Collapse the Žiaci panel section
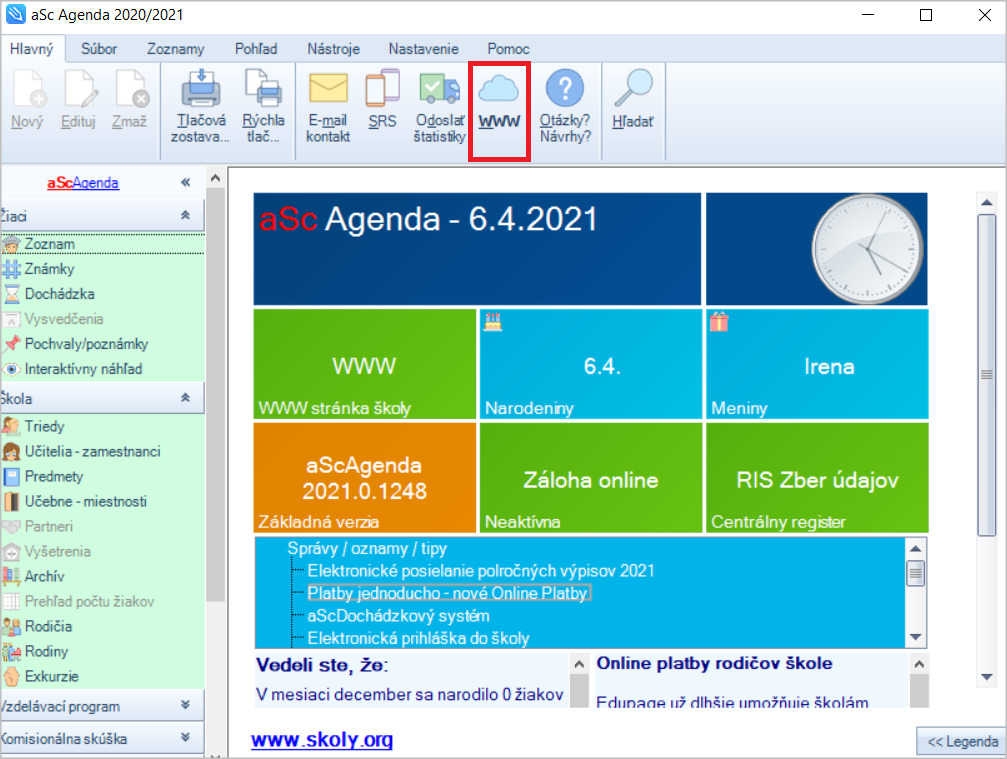 pos(185,216)
